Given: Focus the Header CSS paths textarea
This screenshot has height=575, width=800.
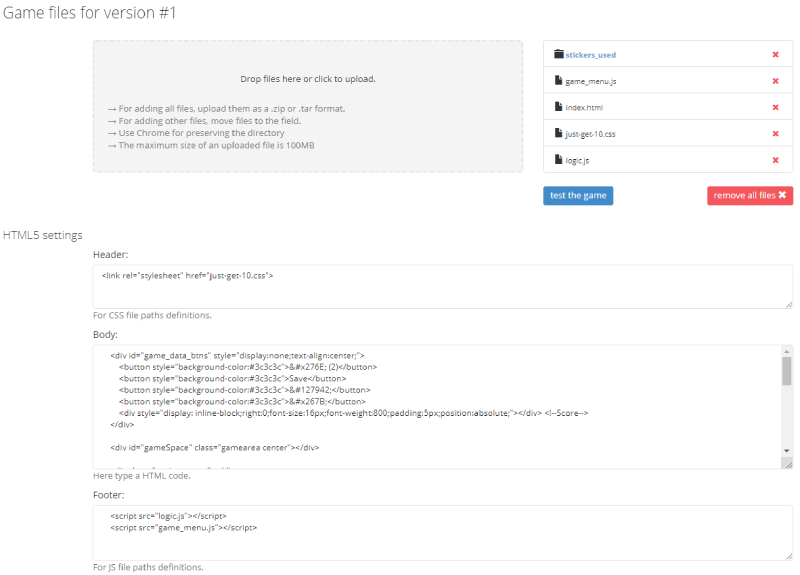Looking at the screenshot, I should pos(442,286).
